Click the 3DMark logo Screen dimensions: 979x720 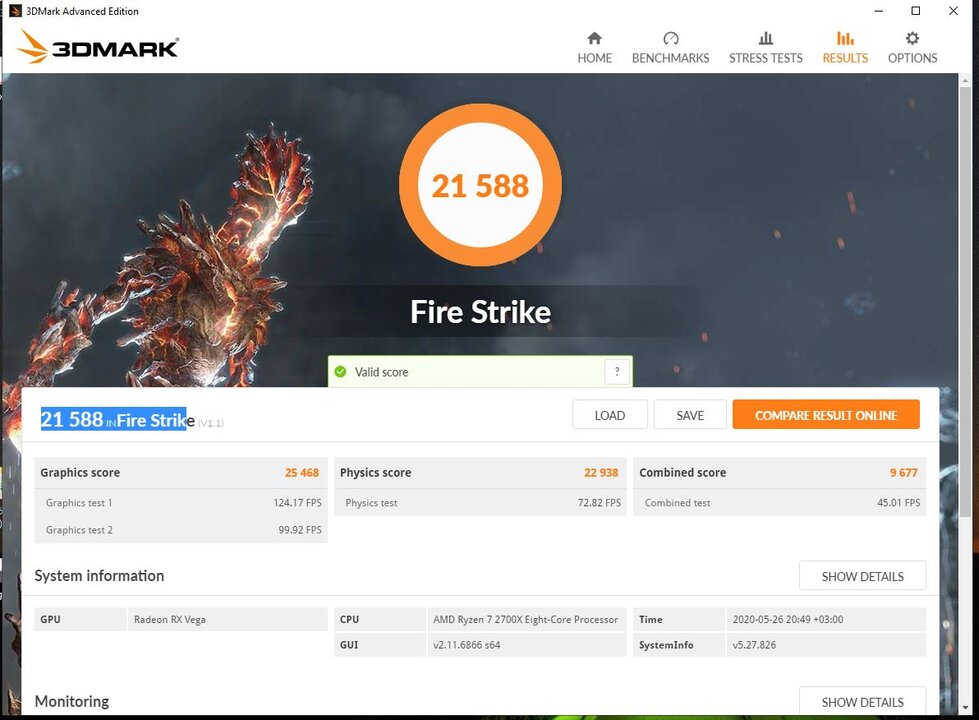(x=97, y=47)
